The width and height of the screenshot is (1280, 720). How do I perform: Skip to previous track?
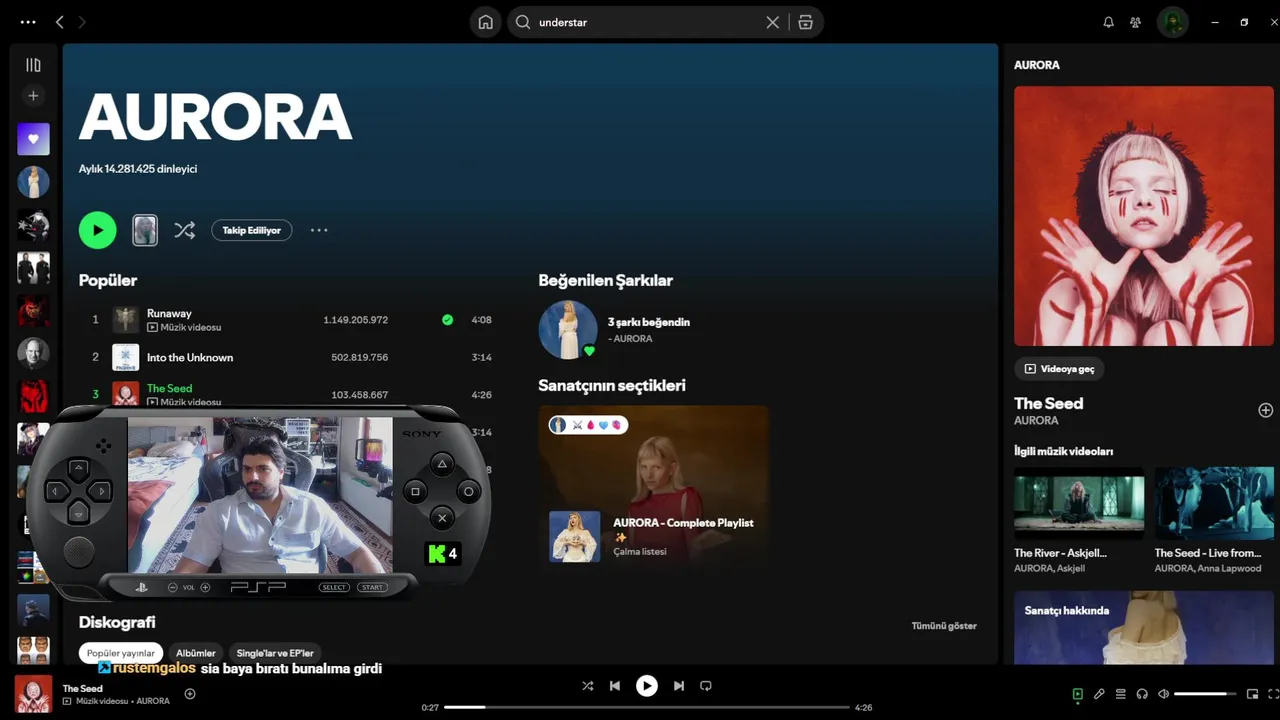[615, 686]
